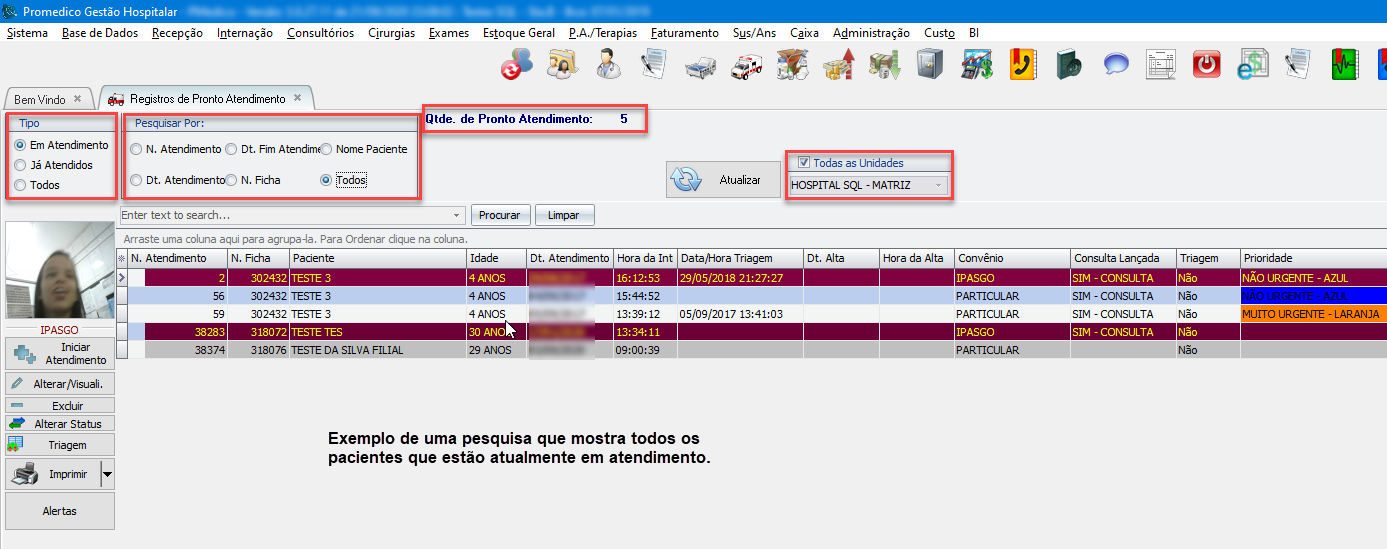Uncheck the Todas as Unidades checkbox

[x=804, y=163]
